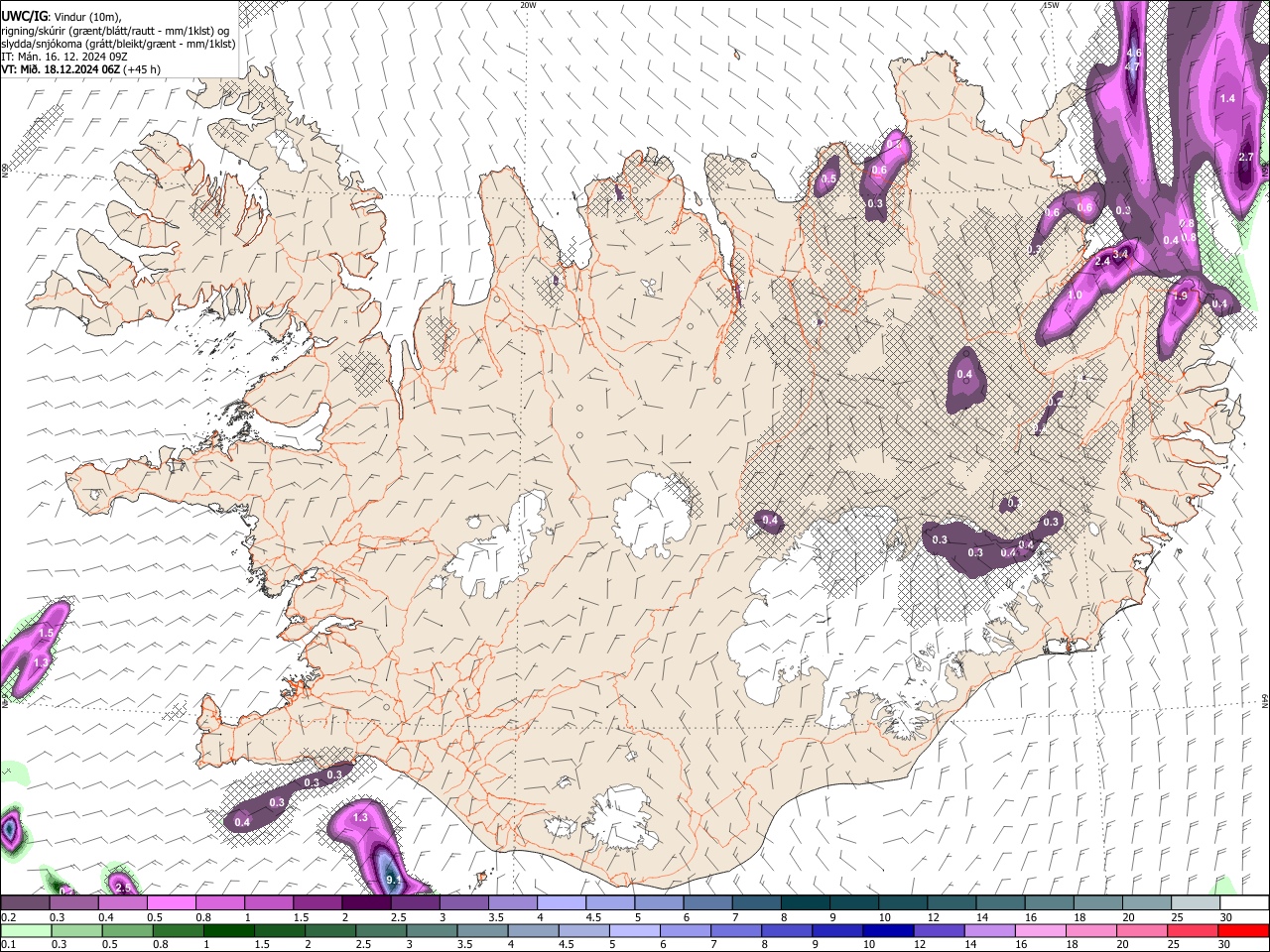Select the bright pink 0.5 snow scale swatch
This screenshot has height=952, width=1270.
tap(172, 903)
